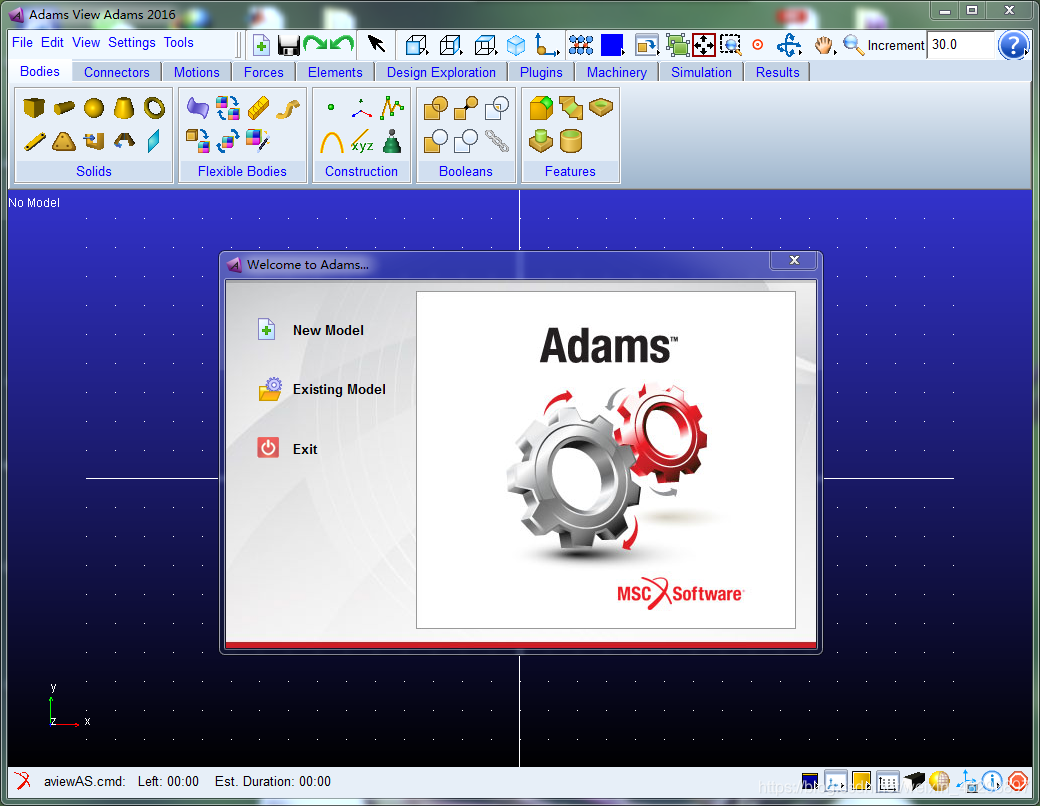
Task: Select the Frustum solid tool
Action: (x=124, y=107)
